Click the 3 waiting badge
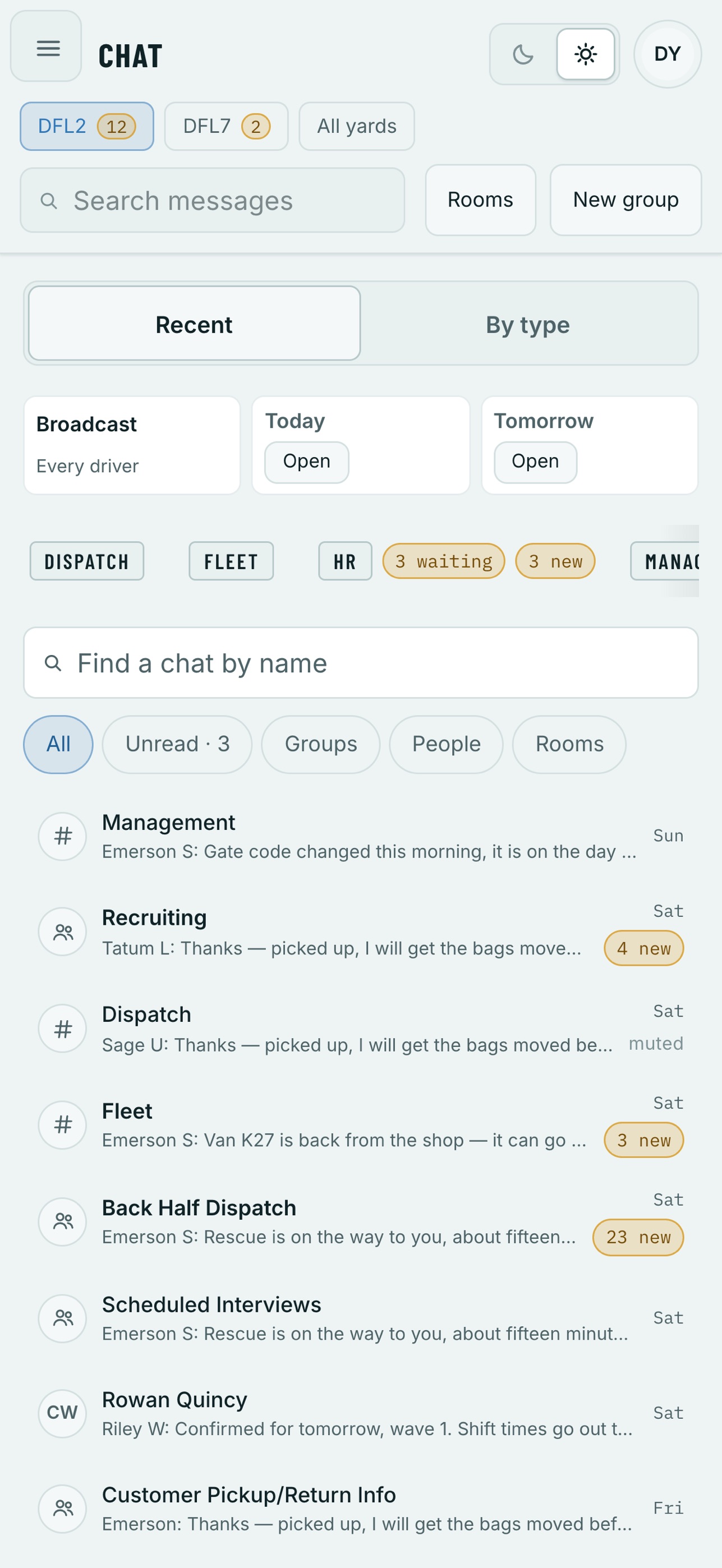 click(444, 561)
